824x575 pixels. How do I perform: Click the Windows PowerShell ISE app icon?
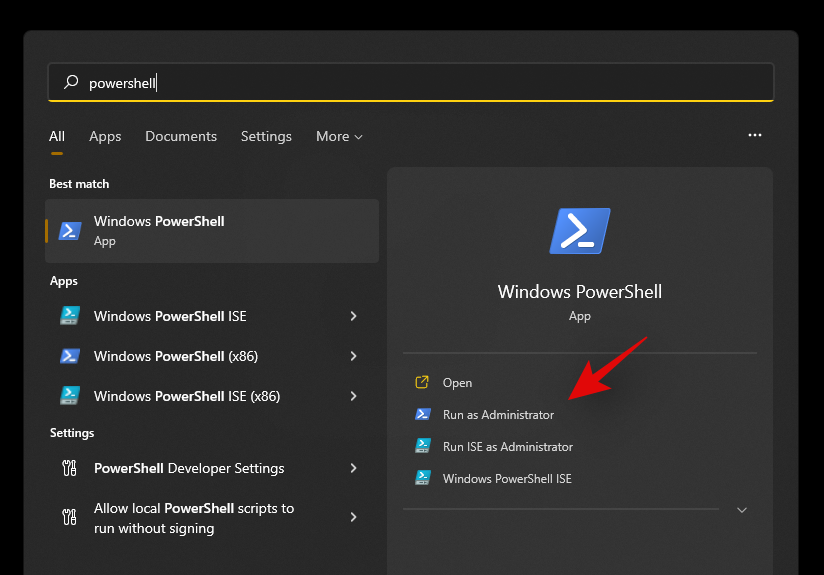tap(69, 316)
